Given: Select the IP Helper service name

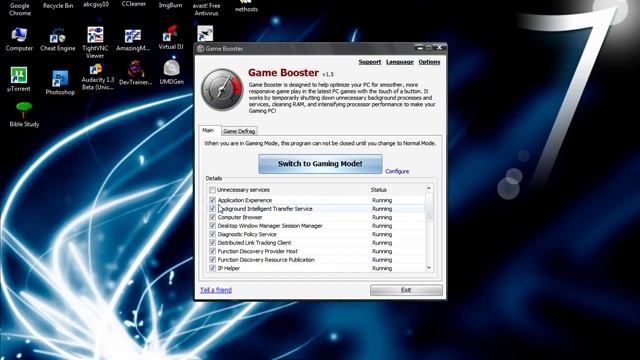Looking at the screenshot, I should 229,268.
